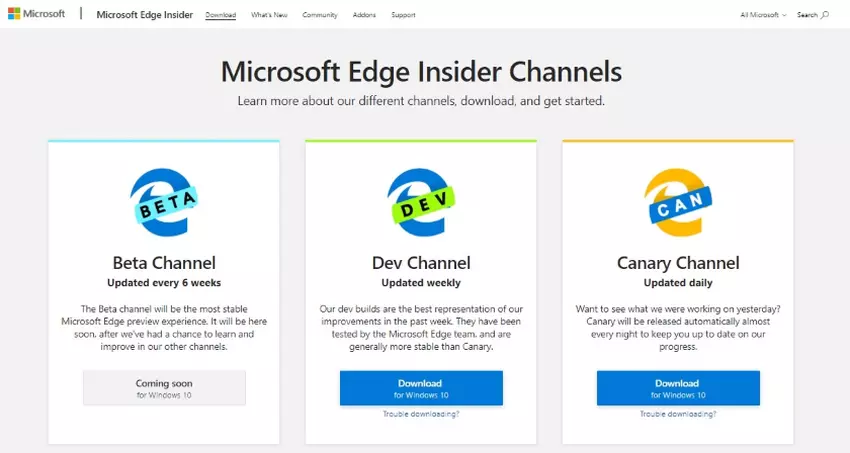The height and width of the screenshot is (453, 850).
Task: Open Trouble downloading link under Canary
Action: coord(677,414)
